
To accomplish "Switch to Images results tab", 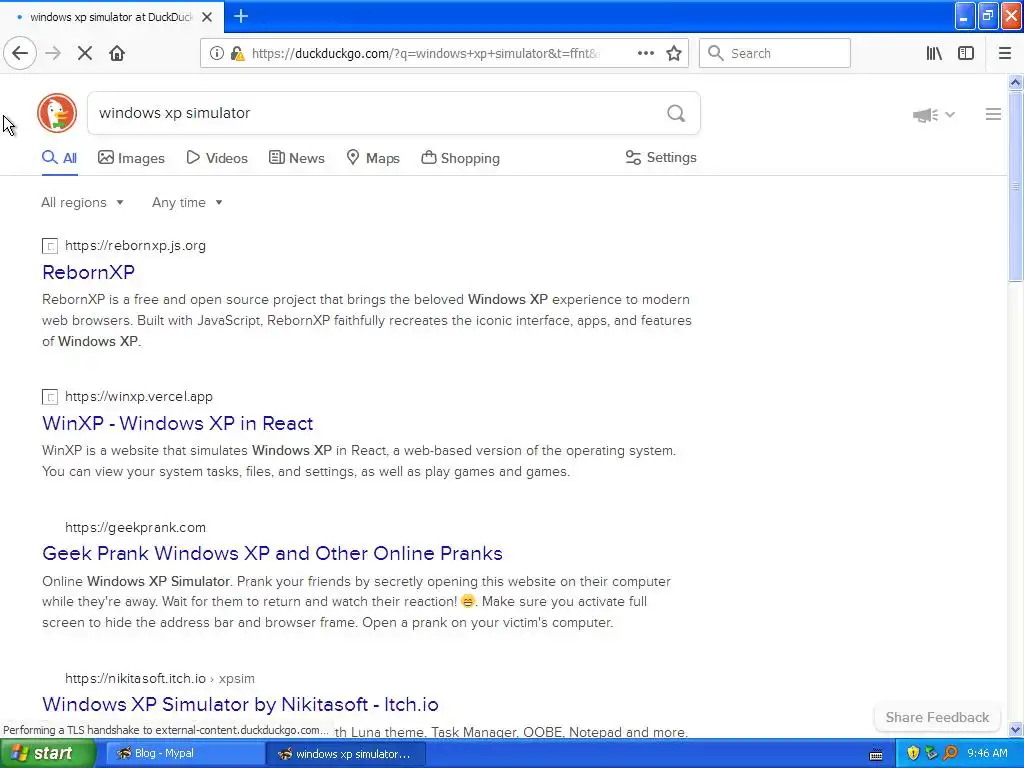I will tap(131, 158).
